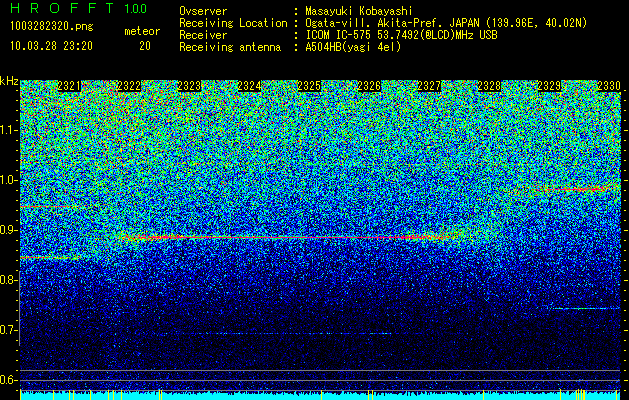
Task: Click the 0.7 kHz axis label
Action: (x=9, y=330)
